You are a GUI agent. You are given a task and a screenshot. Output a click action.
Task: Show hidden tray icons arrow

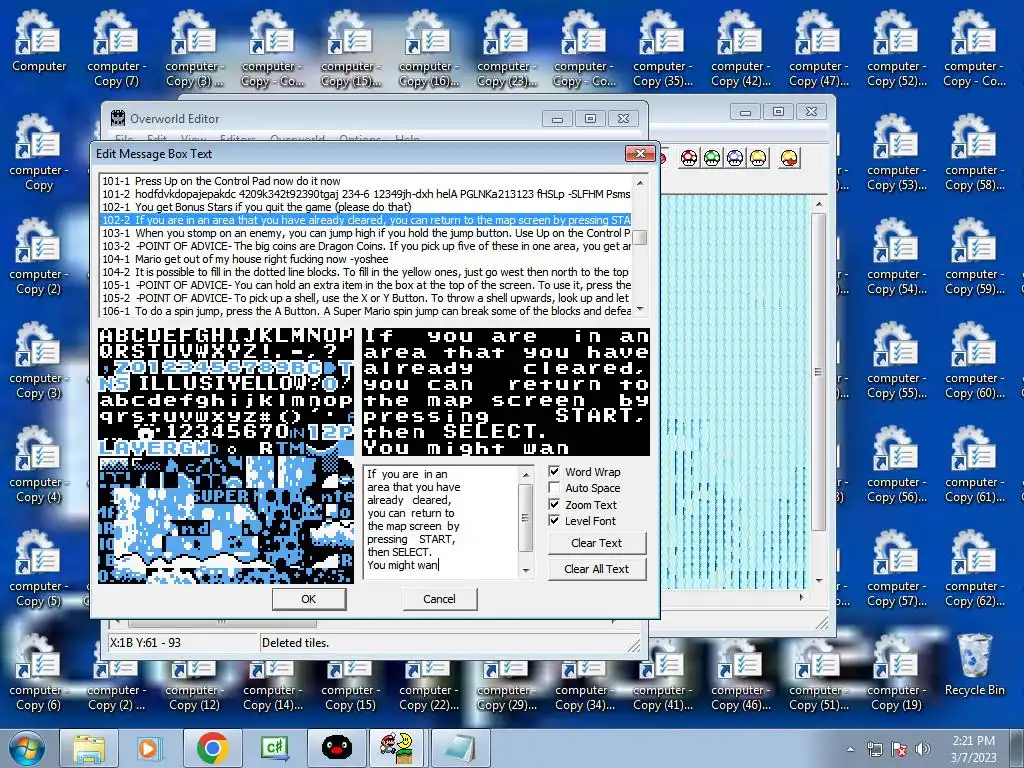850,749
